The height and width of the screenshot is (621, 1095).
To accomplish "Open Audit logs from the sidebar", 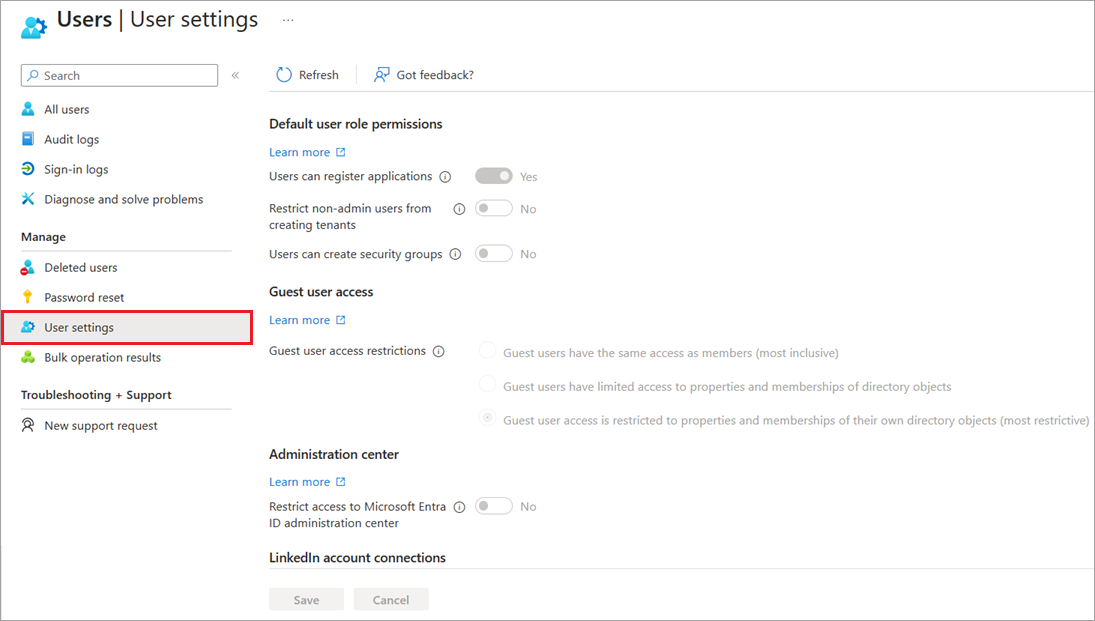I will click(69, 139).
